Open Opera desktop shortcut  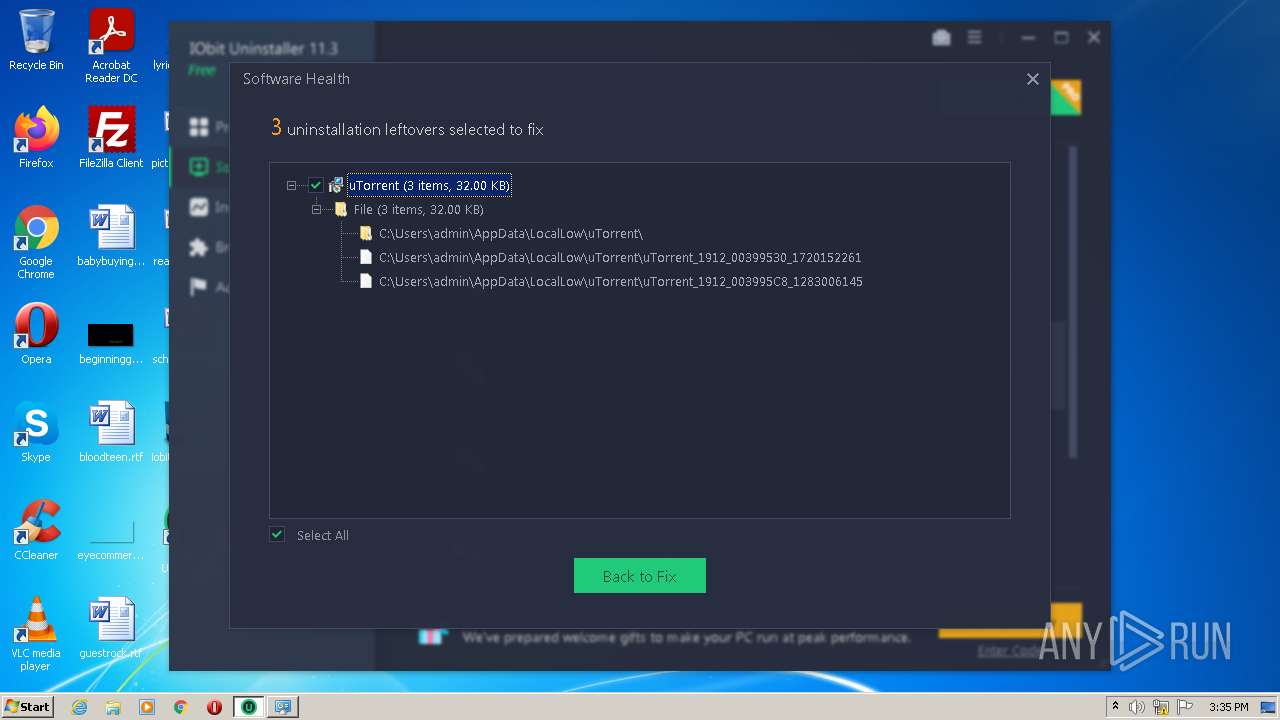pyautogui.click(x=36, y=334)
